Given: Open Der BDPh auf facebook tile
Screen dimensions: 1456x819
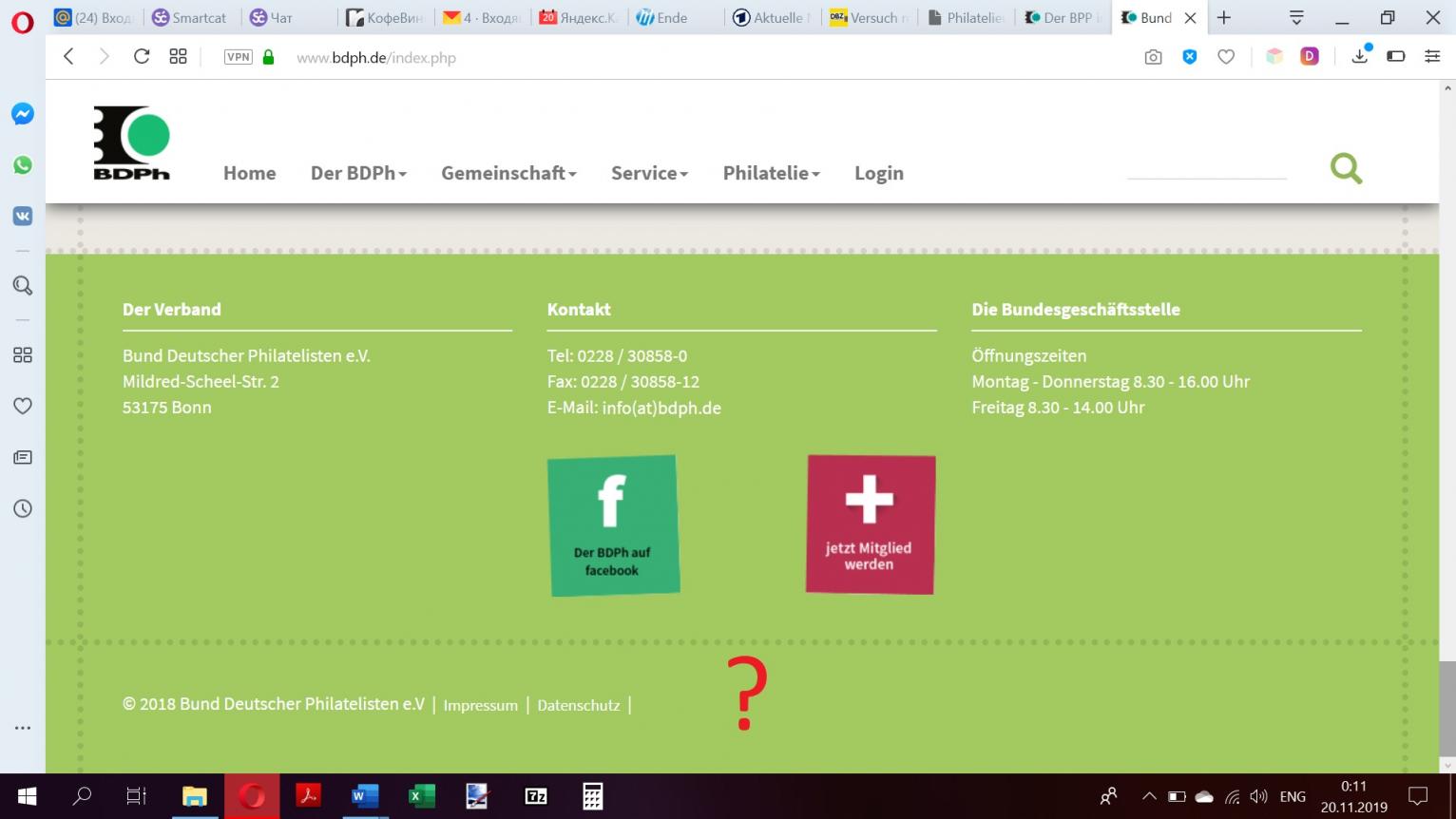Looking at the screenshot, I should coord(614,525).
